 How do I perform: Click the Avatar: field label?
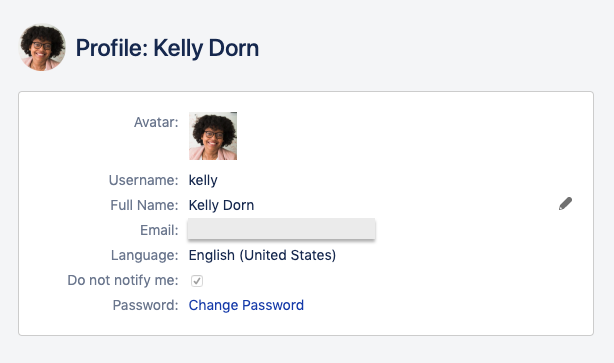tap(156, 122)
